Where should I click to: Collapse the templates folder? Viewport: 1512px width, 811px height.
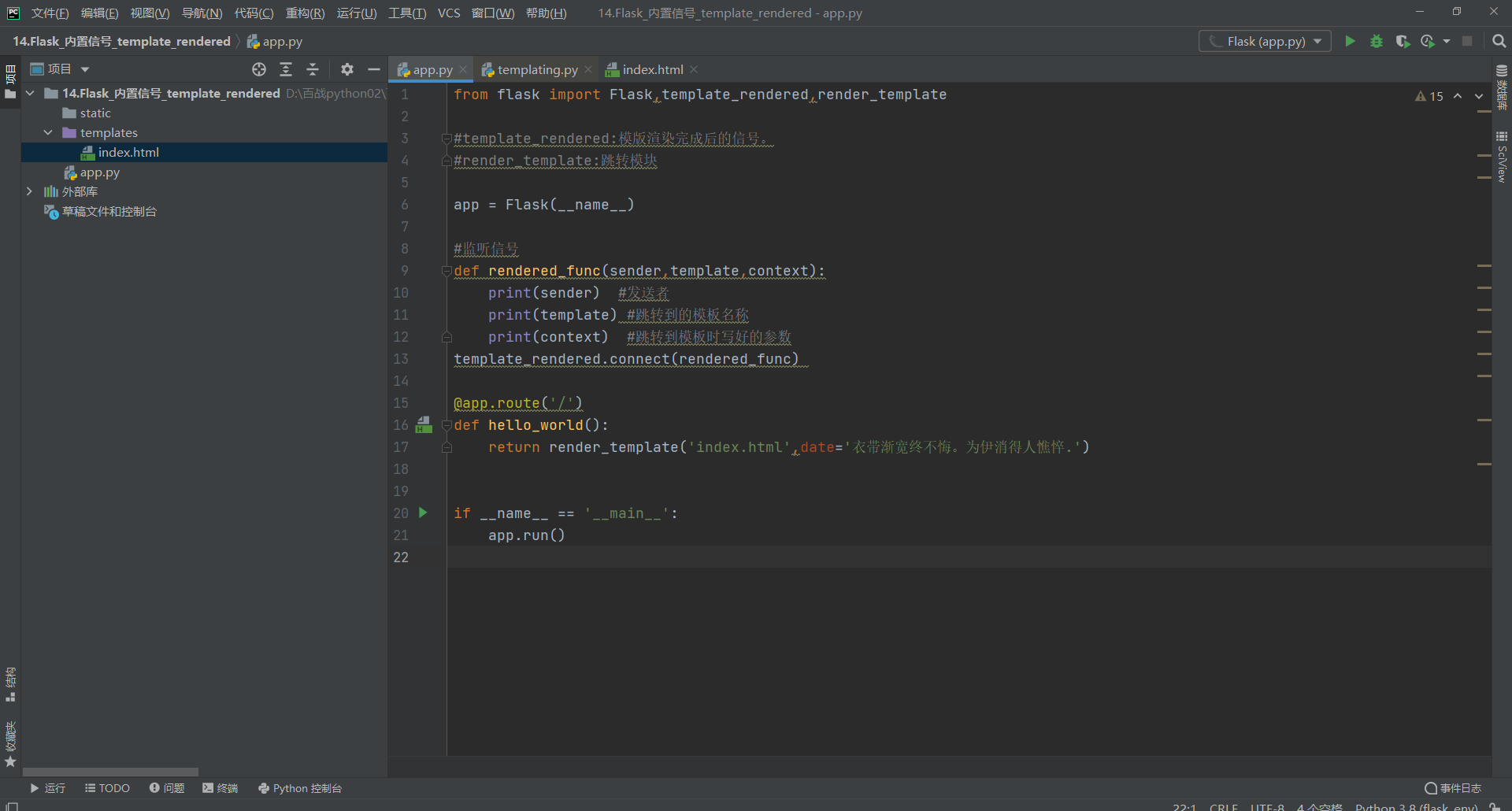(48, 132)
